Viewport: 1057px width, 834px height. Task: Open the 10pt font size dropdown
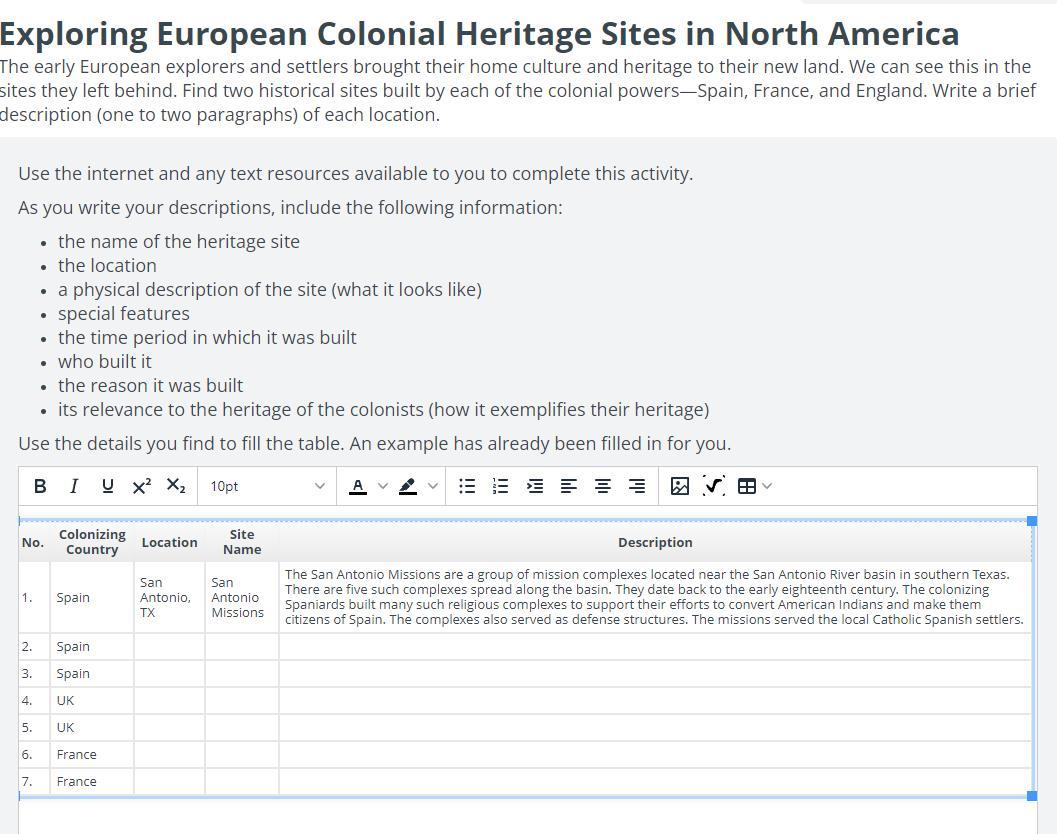(x=267, y=486)
